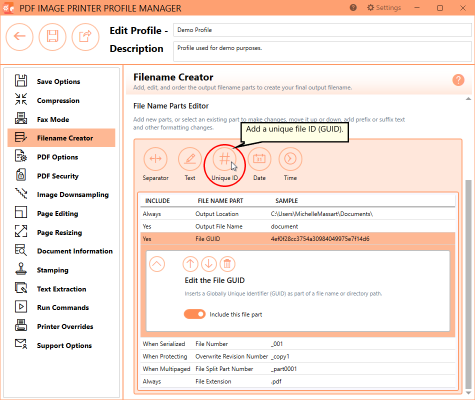The height and width of the screenshot is (400, 475).
Task: Click the profile name field 'Demo Profile'
Action: 322,30
